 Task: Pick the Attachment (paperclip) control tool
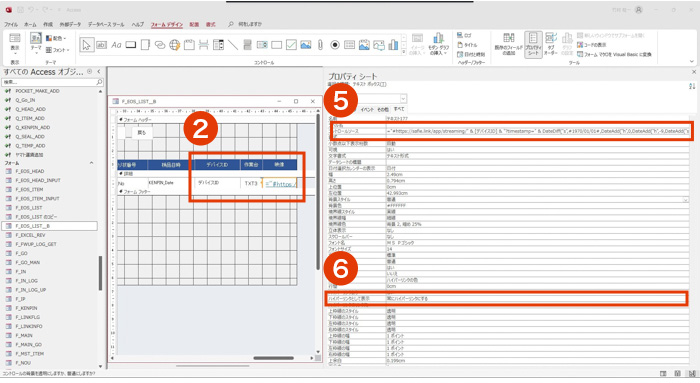320,45
